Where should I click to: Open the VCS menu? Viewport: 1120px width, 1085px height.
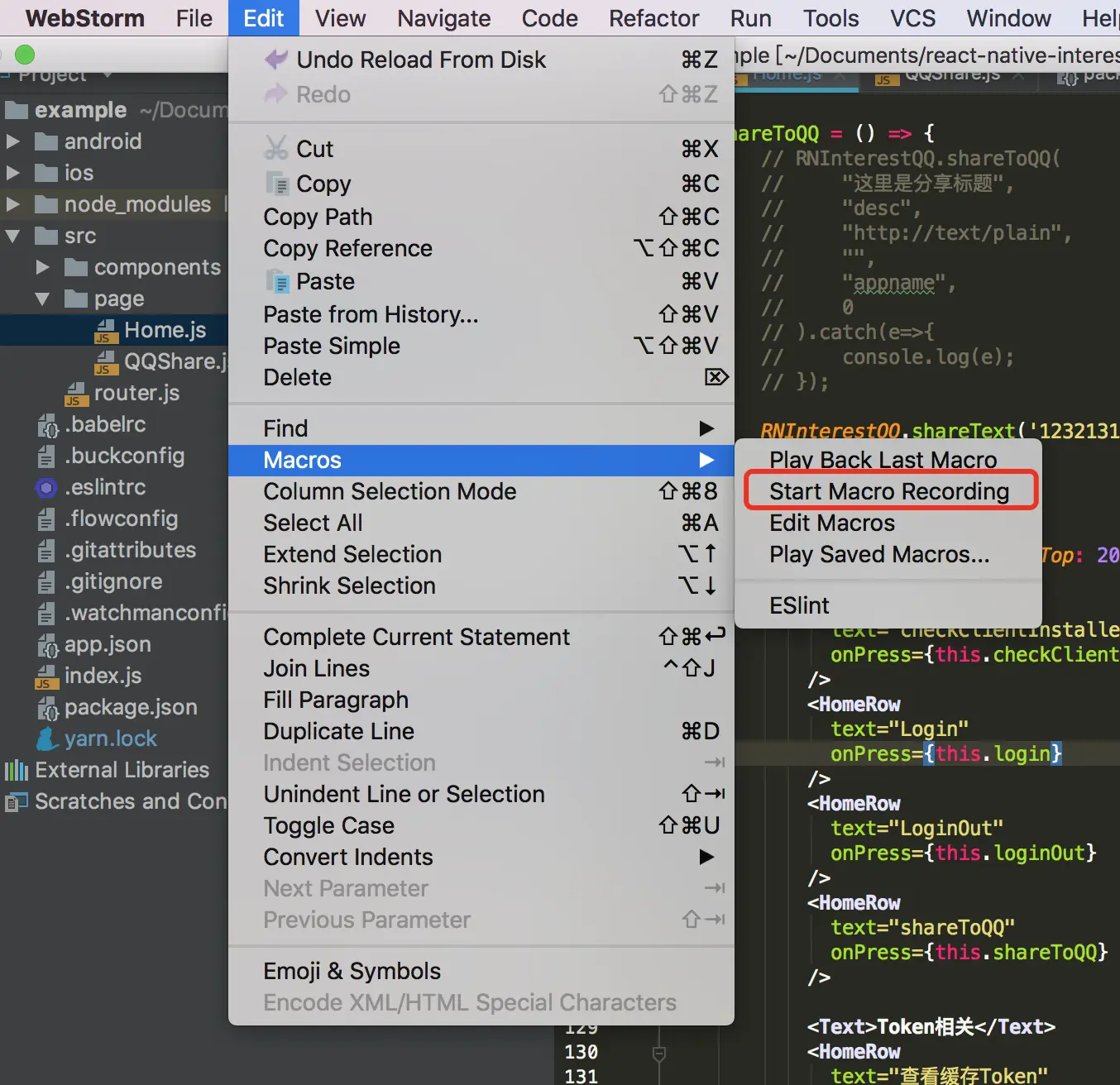click(913, 18)
